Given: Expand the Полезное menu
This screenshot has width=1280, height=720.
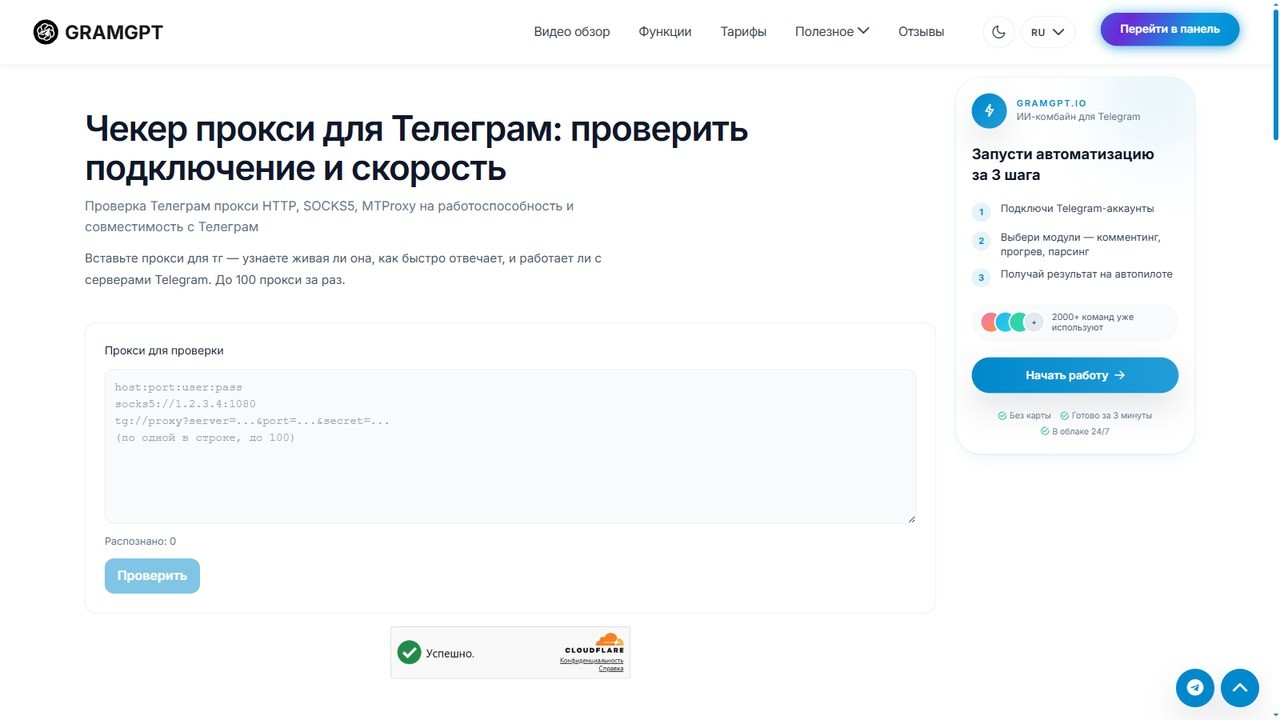Looking at the screenshot, I should click(x=832, y=32).
